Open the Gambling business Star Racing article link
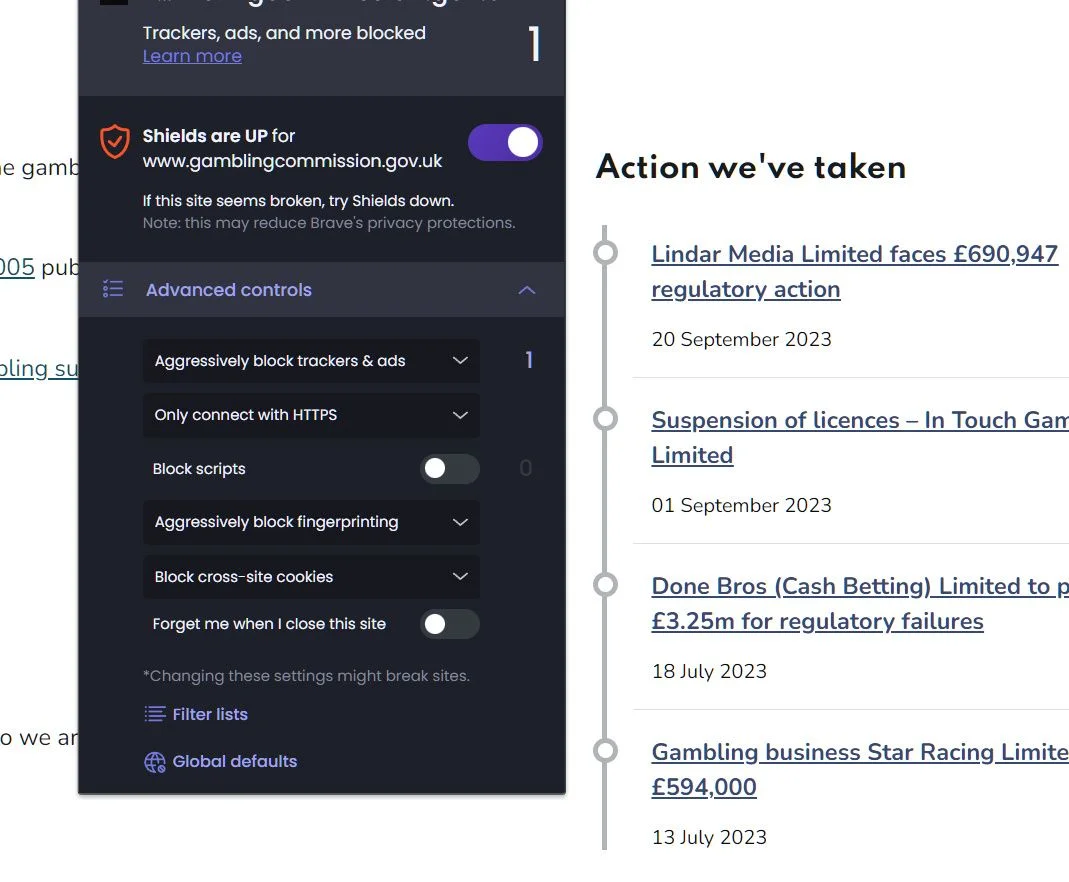This screenshot has height=882, width=1069. 860,769
